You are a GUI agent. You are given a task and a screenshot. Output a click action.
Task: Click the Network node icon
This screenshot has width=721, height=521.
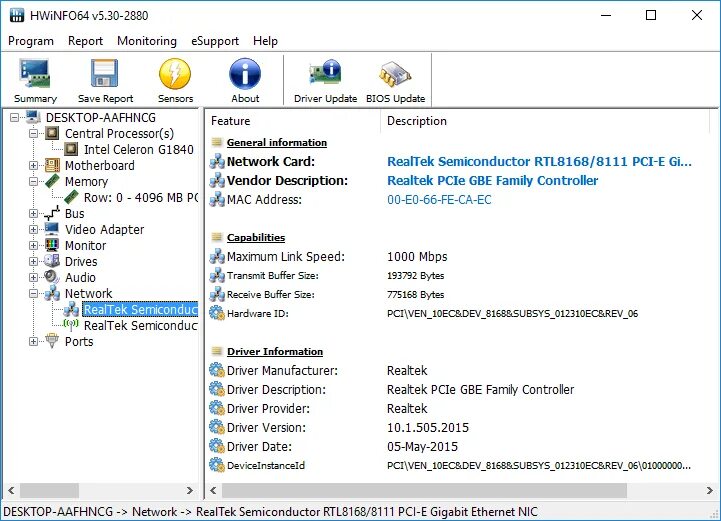[x=52, y=293]
